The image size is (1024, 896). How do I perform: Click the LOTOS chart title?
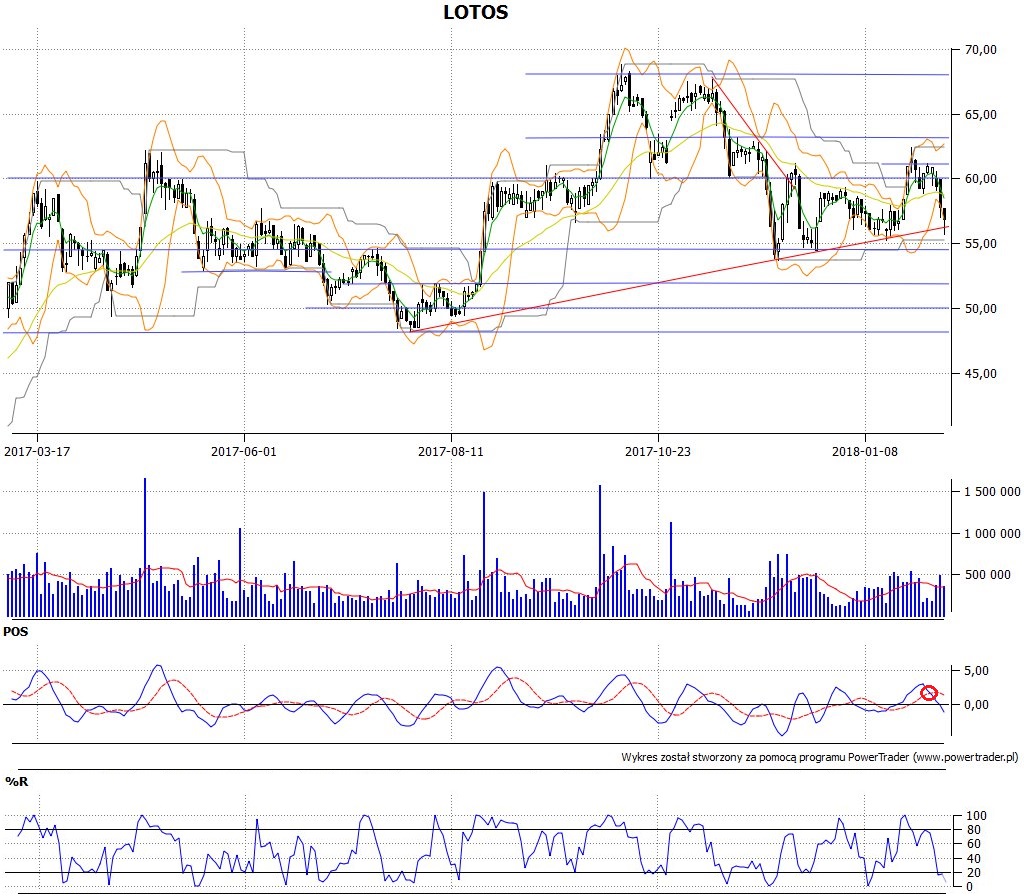[475, 12]
